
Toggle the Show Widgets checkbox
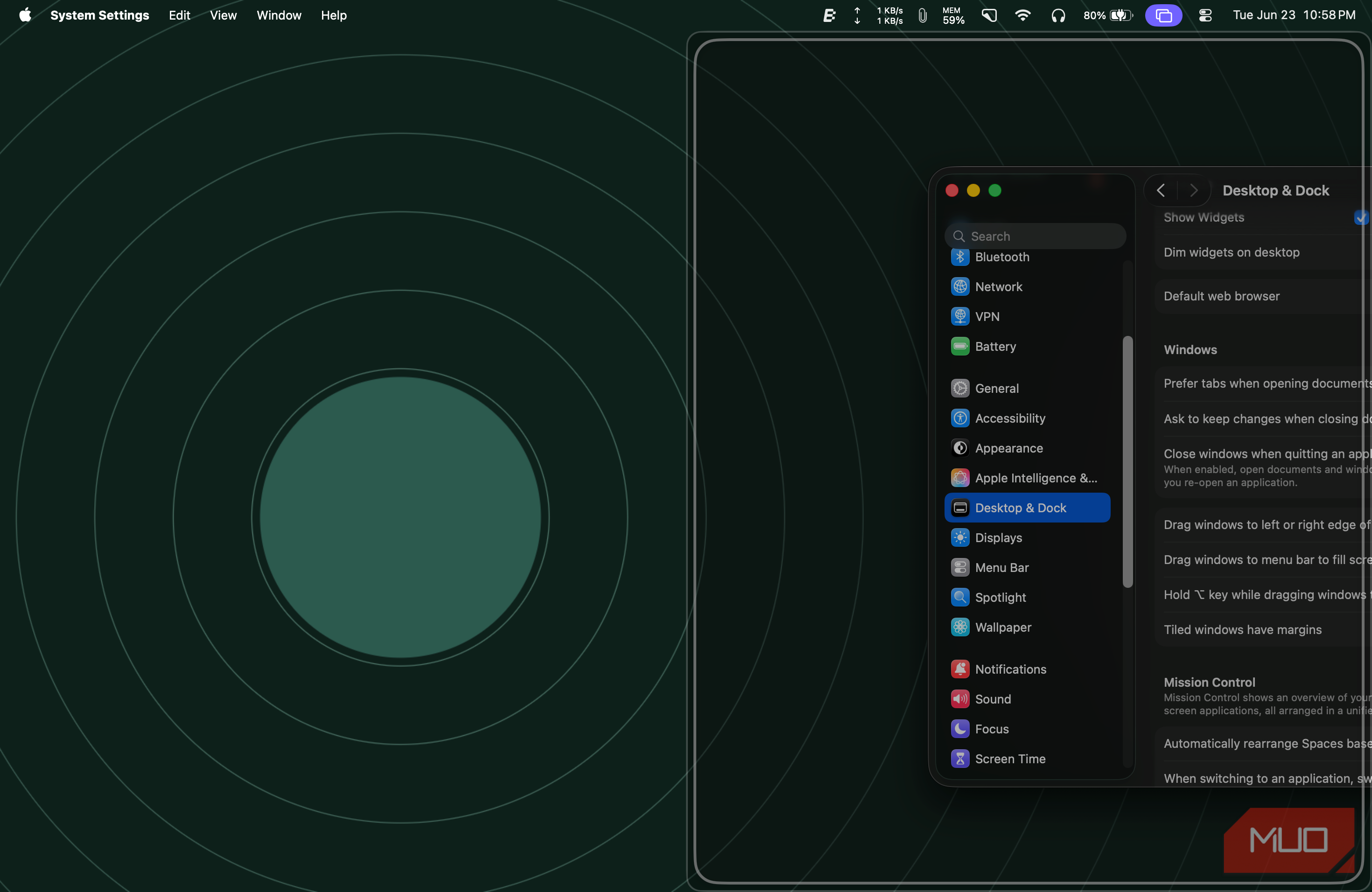[1362, 218]
